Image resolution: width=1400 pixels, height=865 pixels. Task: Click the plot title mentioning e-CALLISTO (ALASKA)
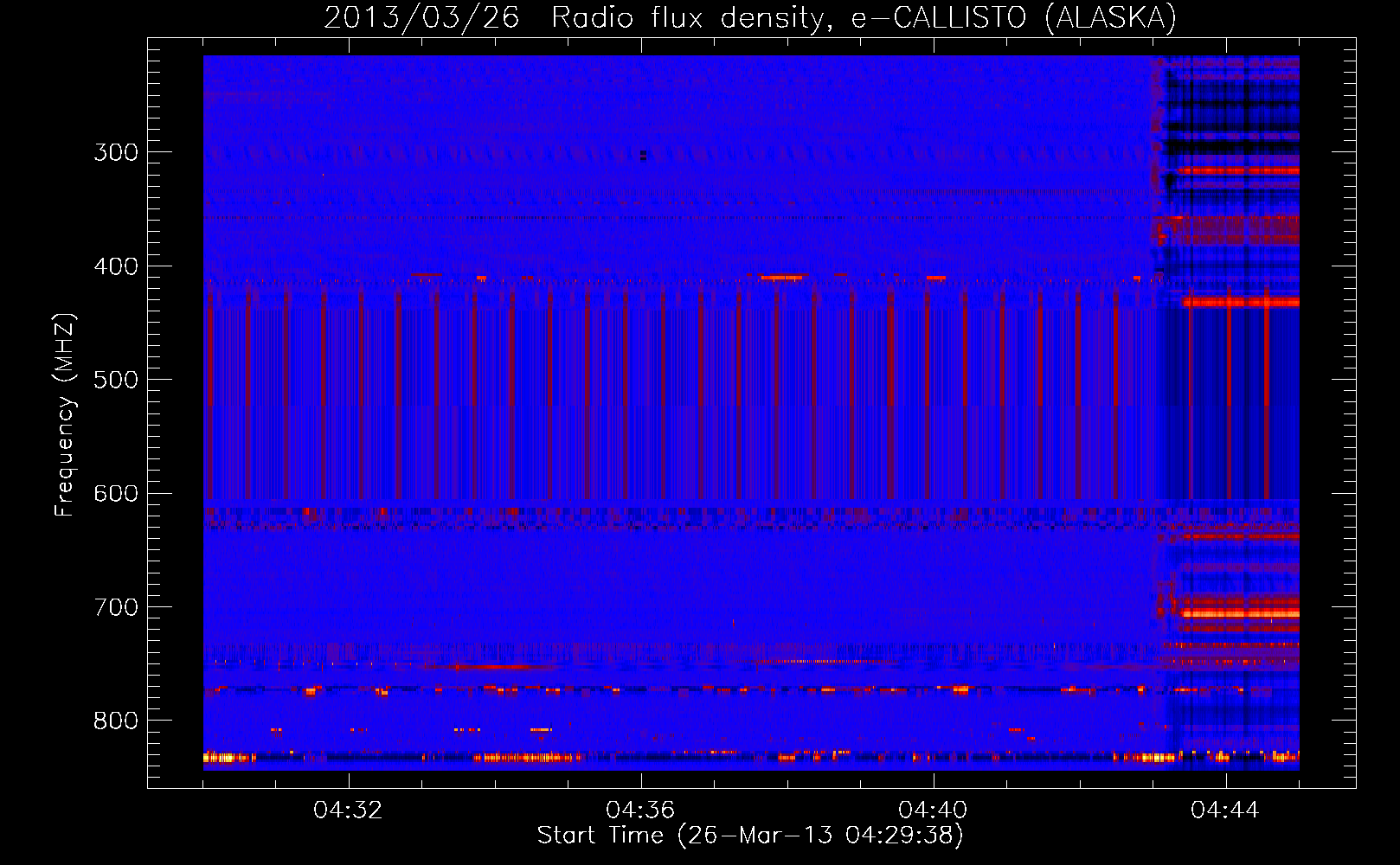click(750, 17)
